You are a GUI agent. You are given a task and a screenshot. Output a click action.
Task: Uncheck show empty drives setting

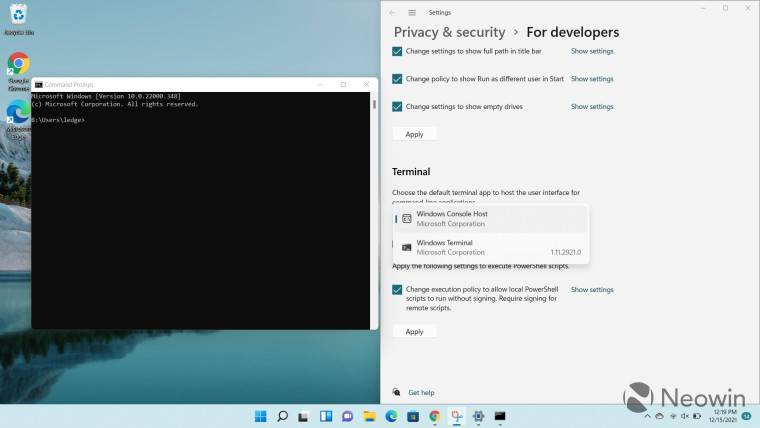(397, 107)
